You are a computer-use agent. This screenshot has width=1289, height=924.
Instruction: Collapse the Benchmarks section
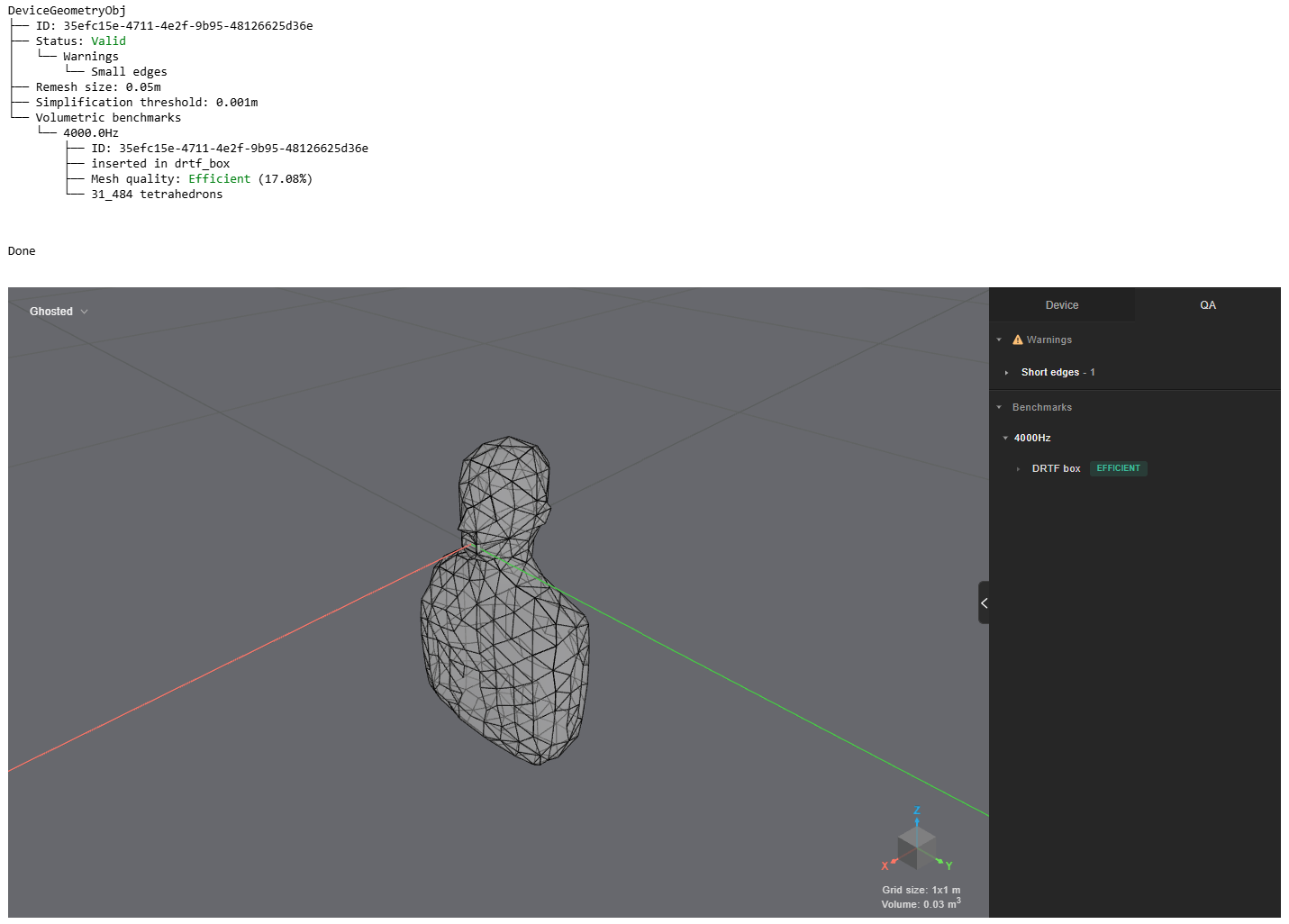tap(999, 408)
